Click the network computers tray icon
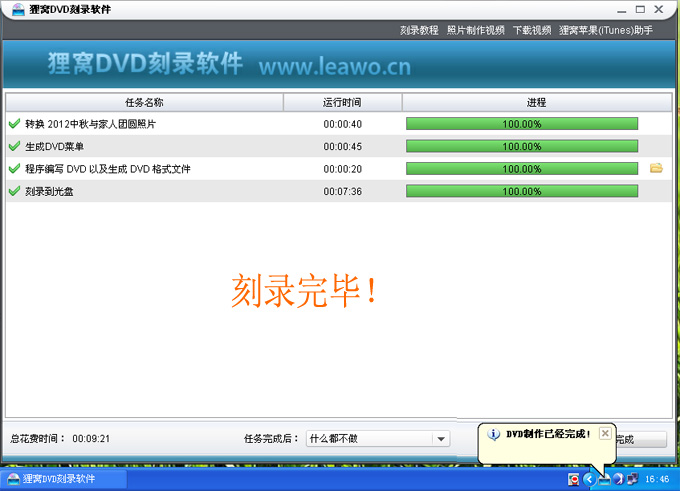 [x=633, y=479]
